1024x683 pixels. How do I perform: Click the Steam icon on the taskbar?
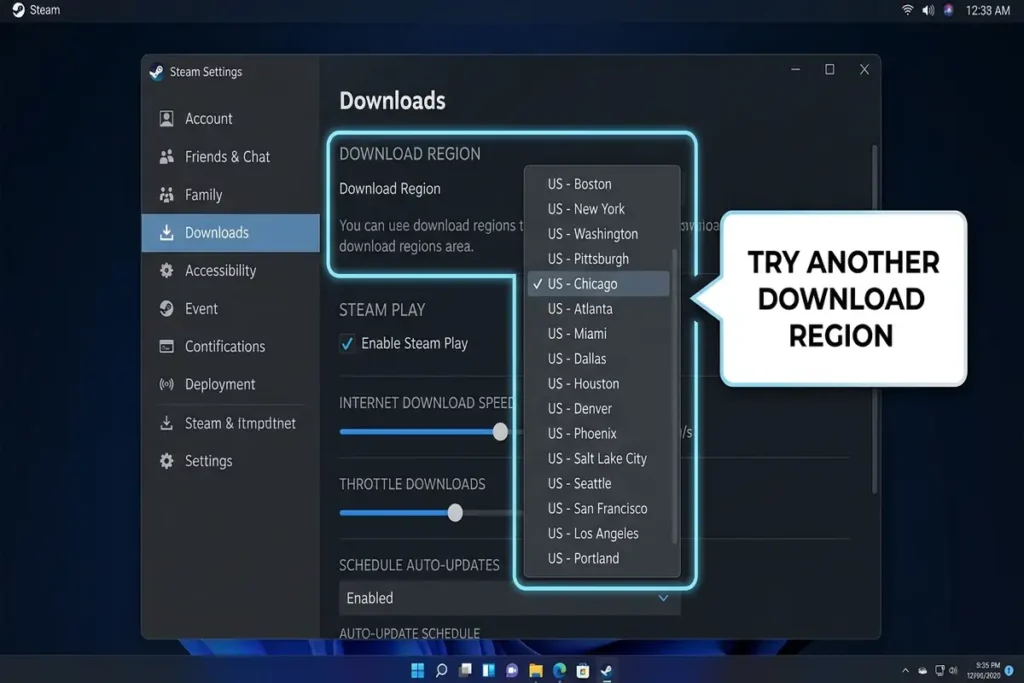click(607, 671)
